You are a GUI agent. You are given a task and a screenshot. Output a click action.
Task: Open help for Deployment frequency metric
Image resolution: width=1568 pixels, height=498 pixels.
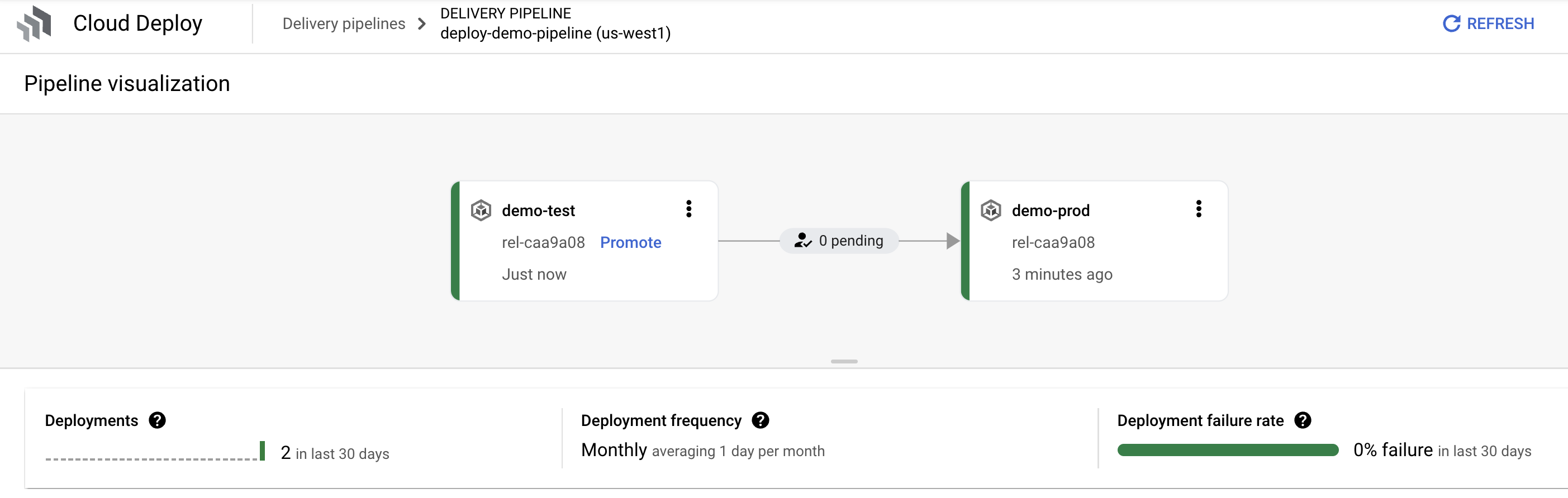pyautogui.click(x=761, y=420)
